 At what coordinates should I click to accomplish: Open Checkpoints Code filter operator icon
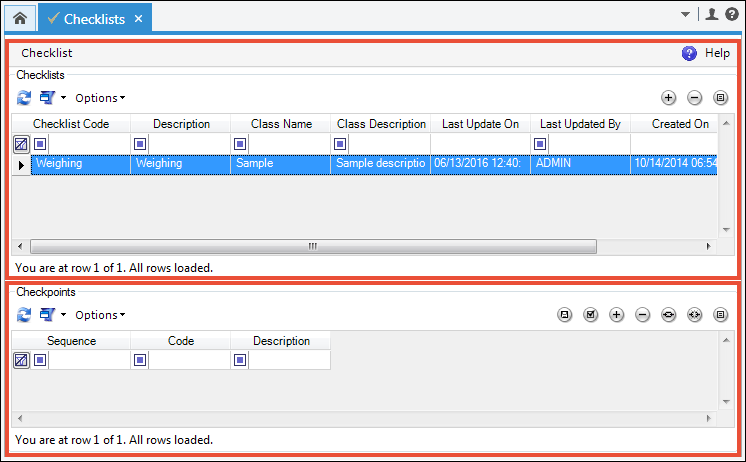click(140, 360)
